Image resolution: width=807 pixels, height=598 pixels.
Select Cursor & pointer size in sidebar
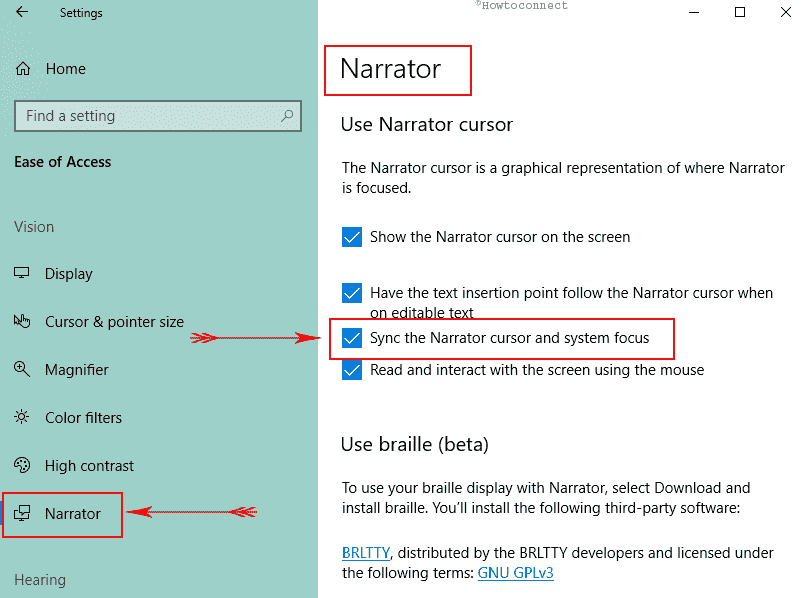pyautogui.click(x=114, y=322)
